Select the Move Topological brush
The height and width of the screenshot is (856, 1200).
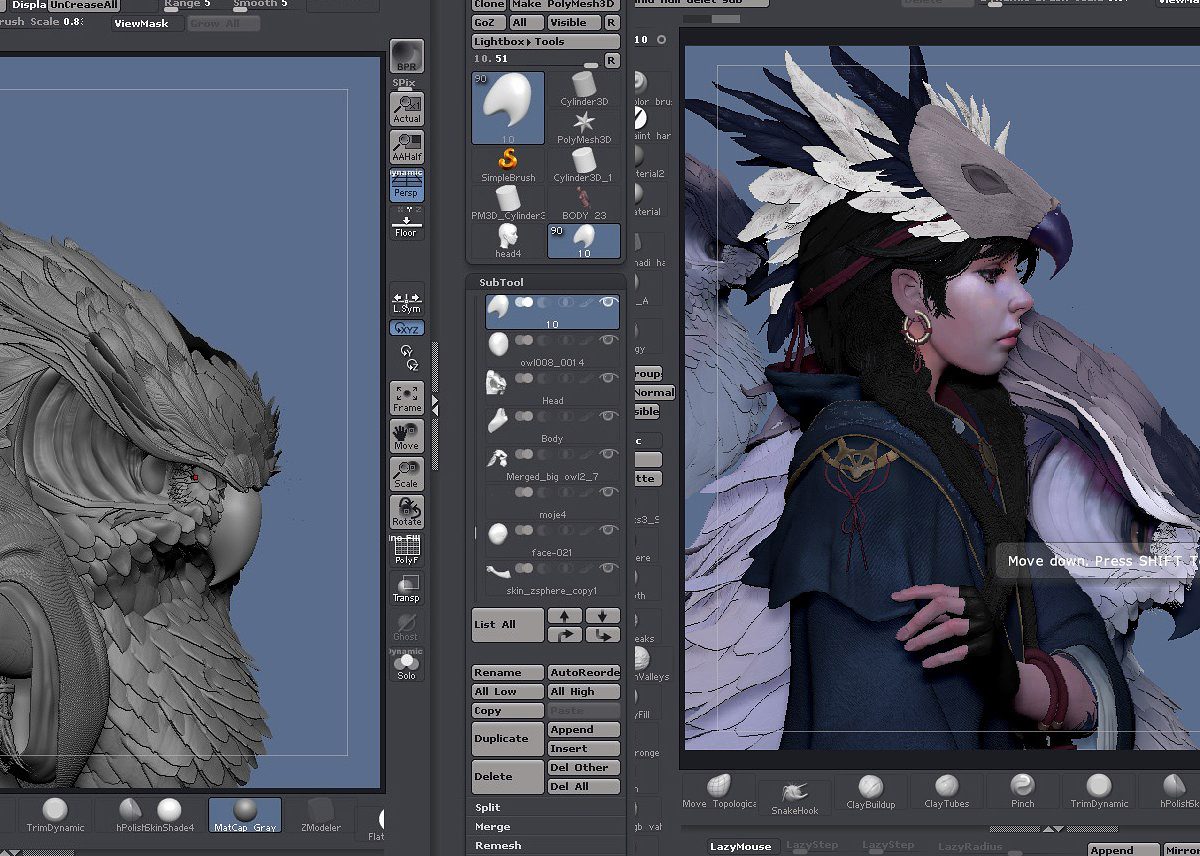coord(719,790)
